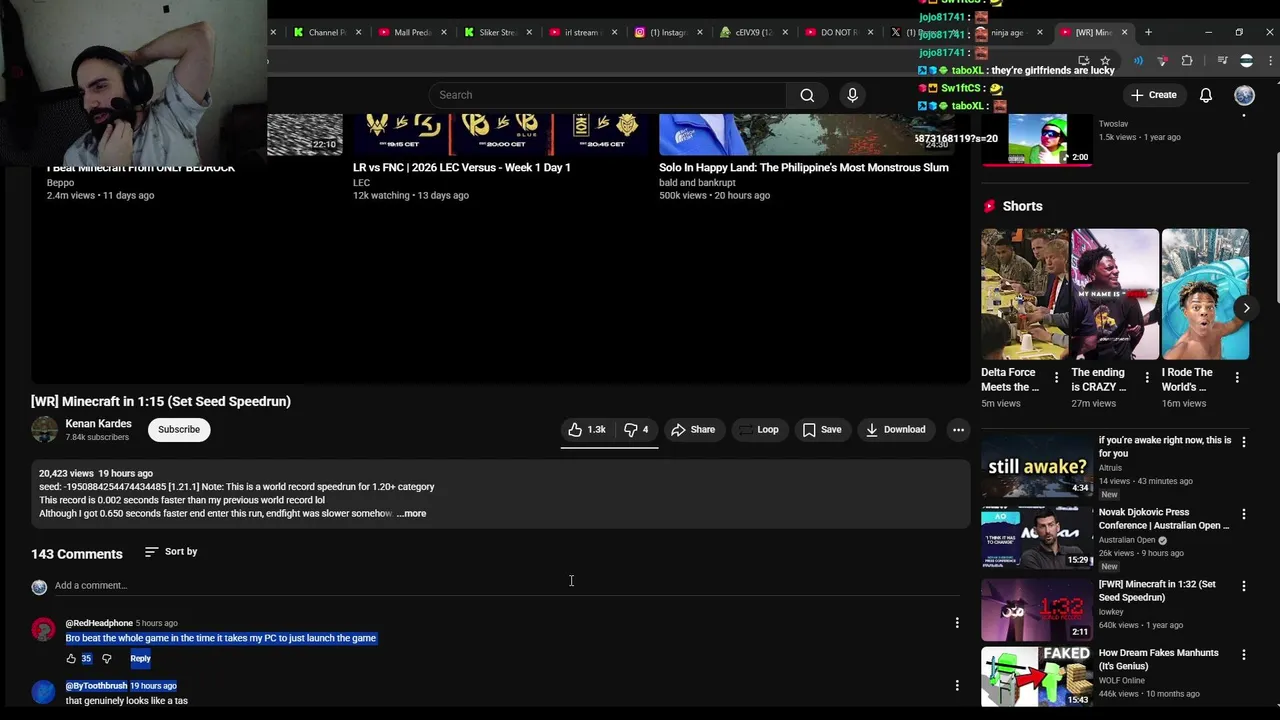1280x720 pixels.
Task: Open options for Delta Force Meets short
Action: [x=1056, y=378]
